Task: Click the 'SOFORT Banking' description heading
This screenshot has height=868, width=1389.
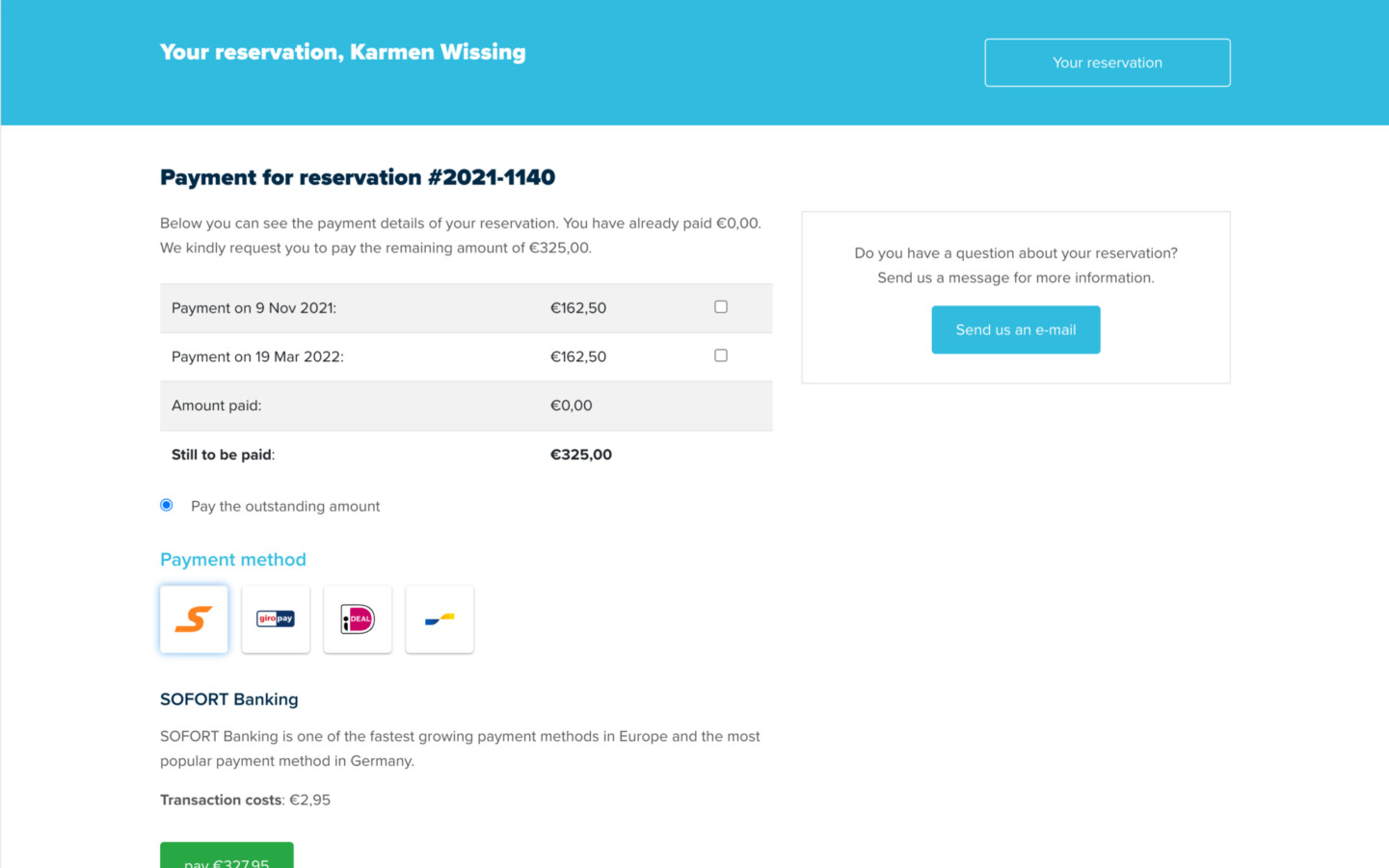Action: coord(229,699)
